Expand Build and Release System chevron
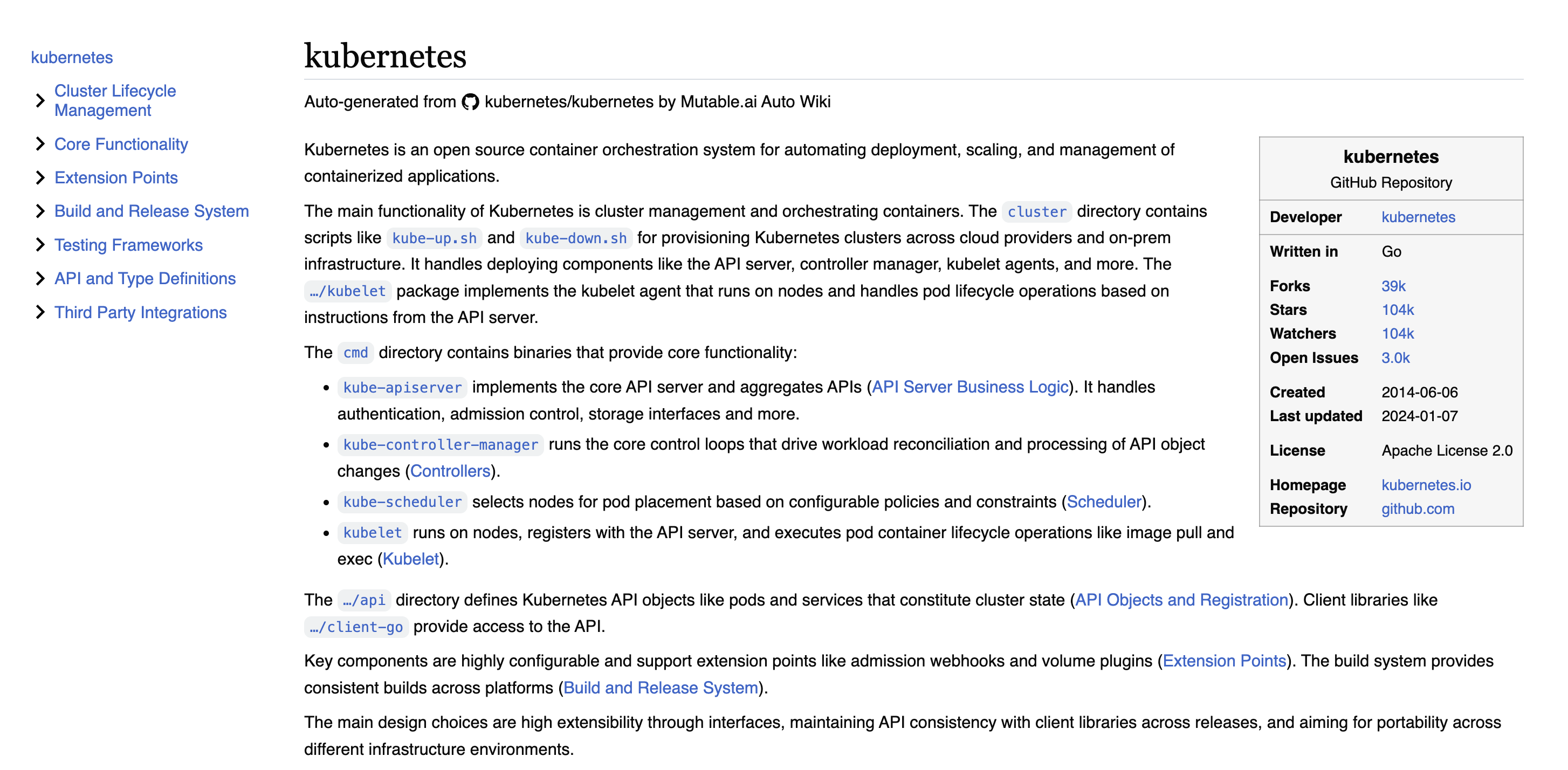Screen dimensions: 1568x770 click(x=40, y=211)
